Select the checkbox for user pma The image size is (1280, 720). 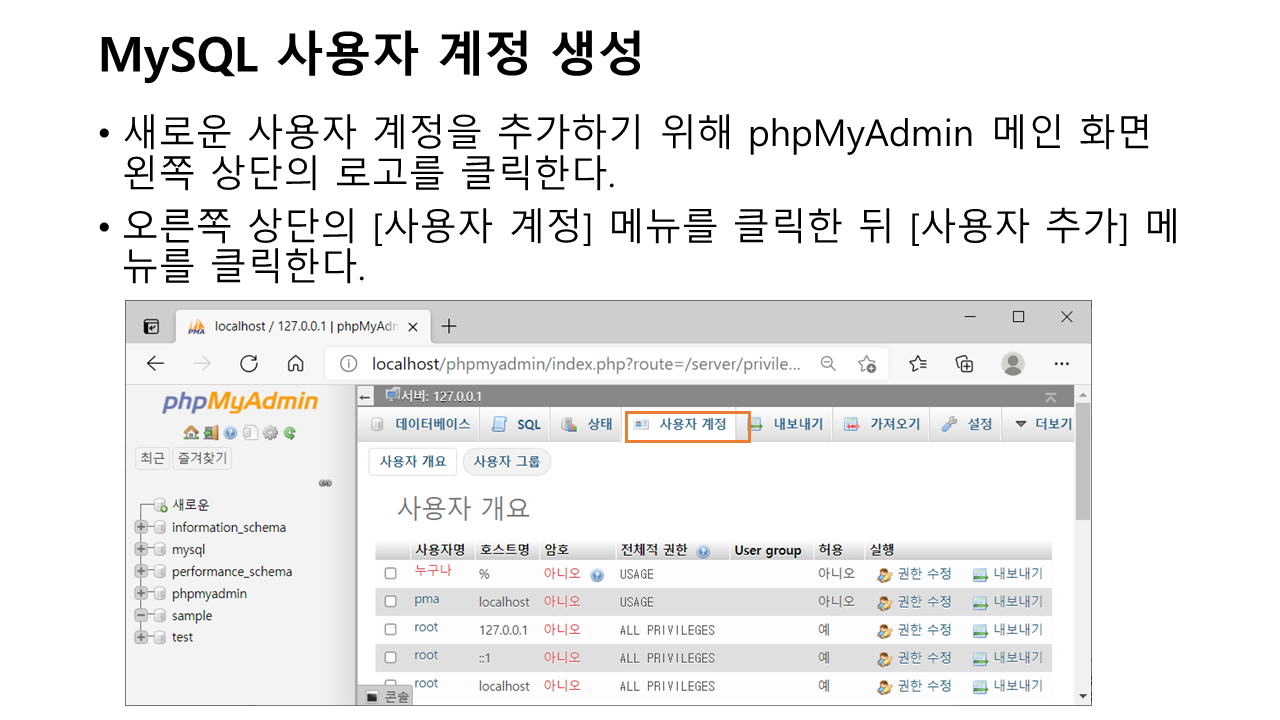(x=391, y=602)
